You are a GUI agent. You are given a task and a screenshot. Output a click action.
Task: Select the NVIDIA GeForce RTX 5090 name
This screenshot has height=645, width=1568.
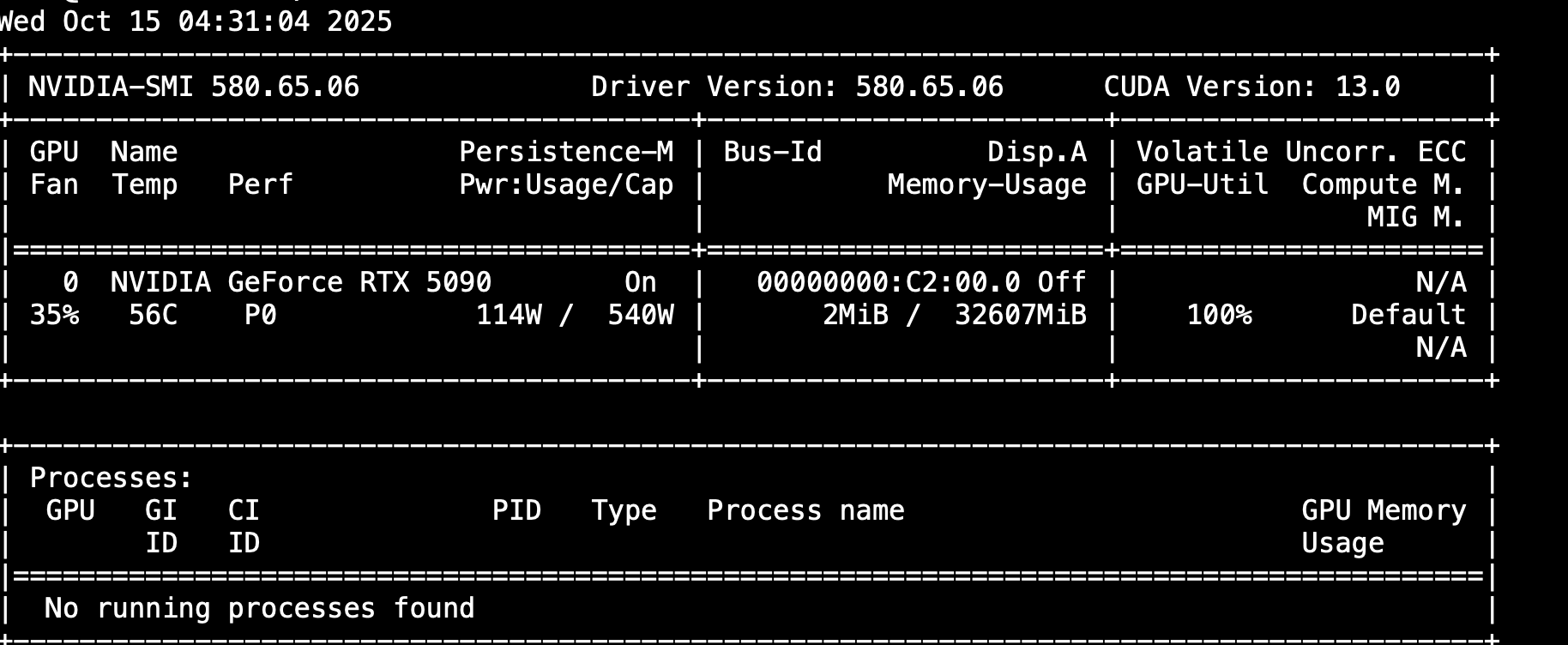tap(301, 282)
